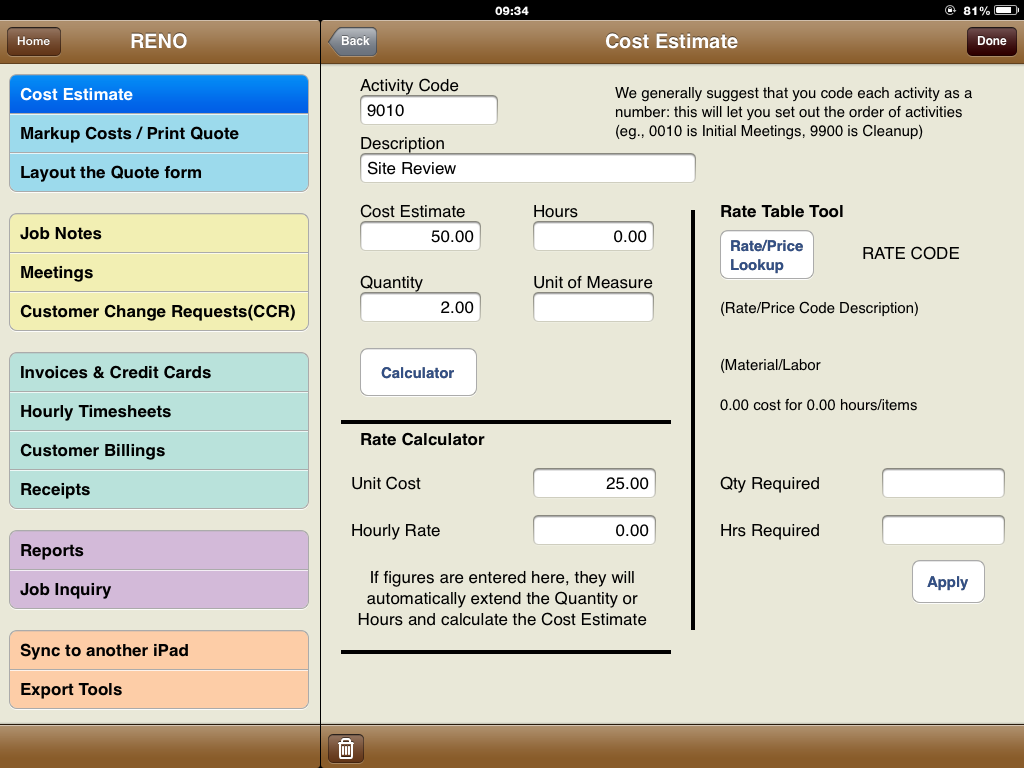
Task: Go to Customer Change Requests(CCR)
Action: 159,311
